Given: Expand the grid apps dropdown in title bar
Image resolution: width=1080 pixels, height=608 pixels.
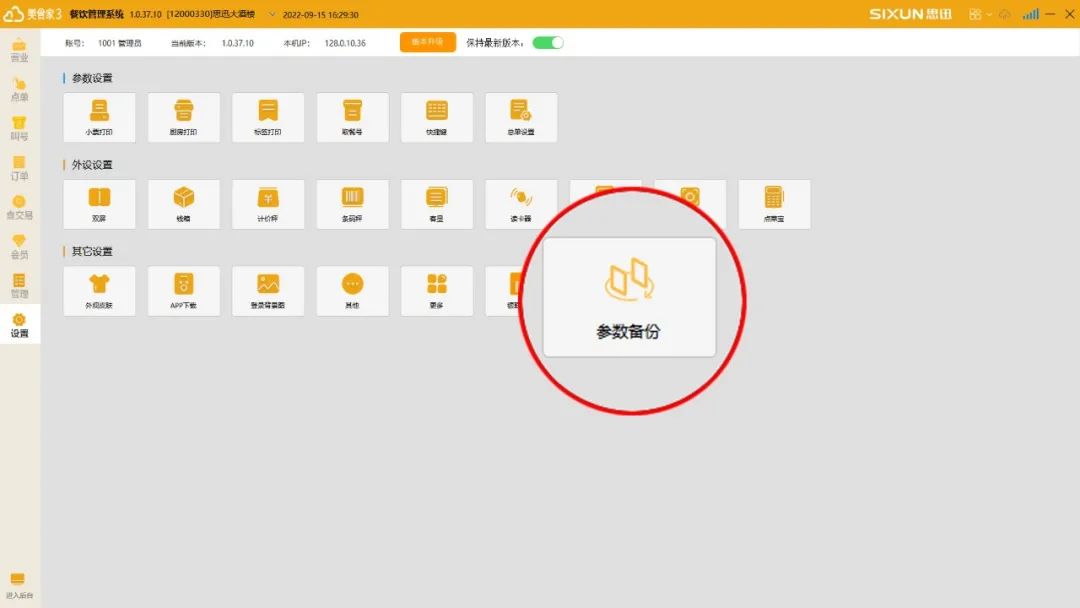Looking at the screenshot, I should (979, 14).
